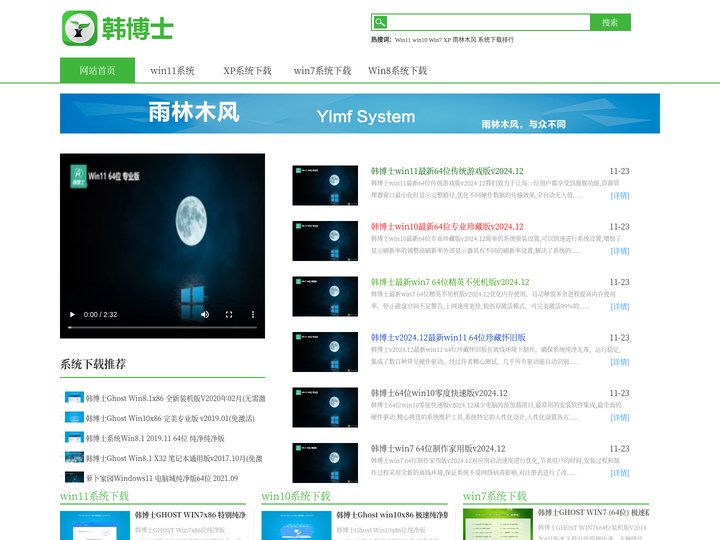The height and width of the screenshot is (540, 720).
Task: Open thumbnail for 最新win11 64位珍藏怀旧版 article
Action: pos(325,352)
